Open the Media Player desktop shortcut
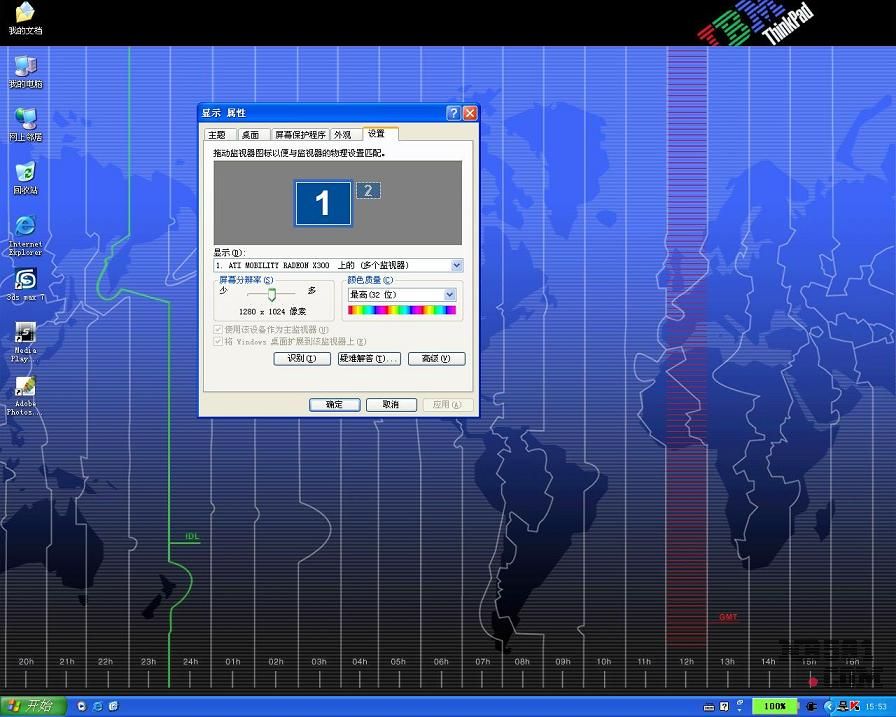Image resolution: width=896 pixels, height=717 pixels. click(x=25, y=334)
